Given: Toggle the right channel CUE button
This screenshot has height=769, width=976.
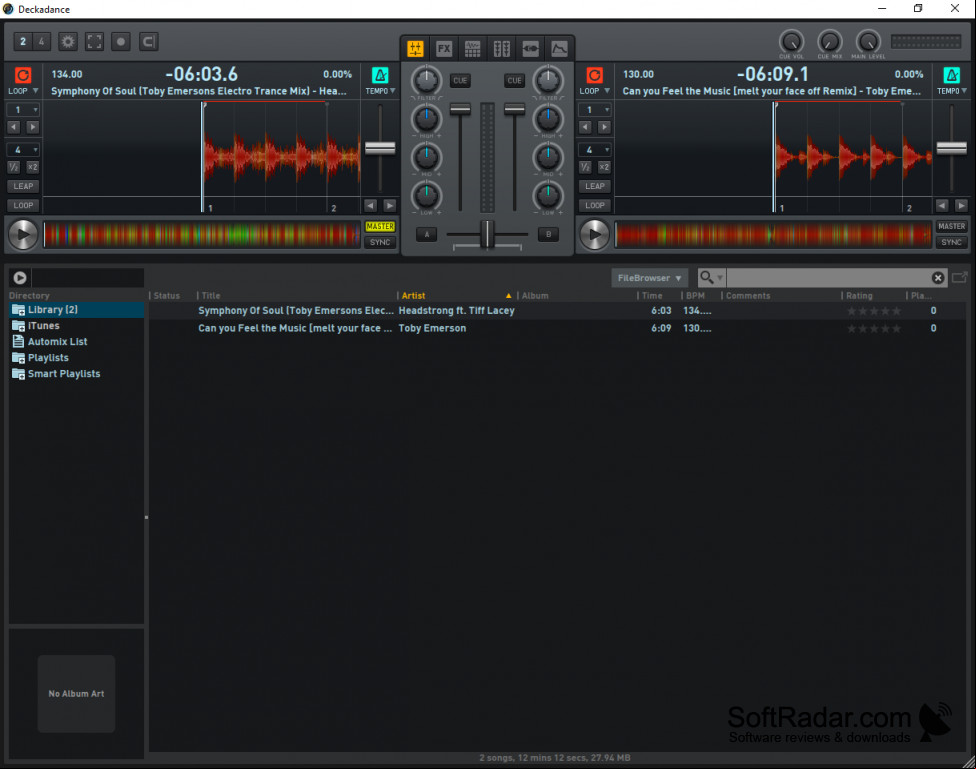Looking at the screenshot, I should coord(514,80).
